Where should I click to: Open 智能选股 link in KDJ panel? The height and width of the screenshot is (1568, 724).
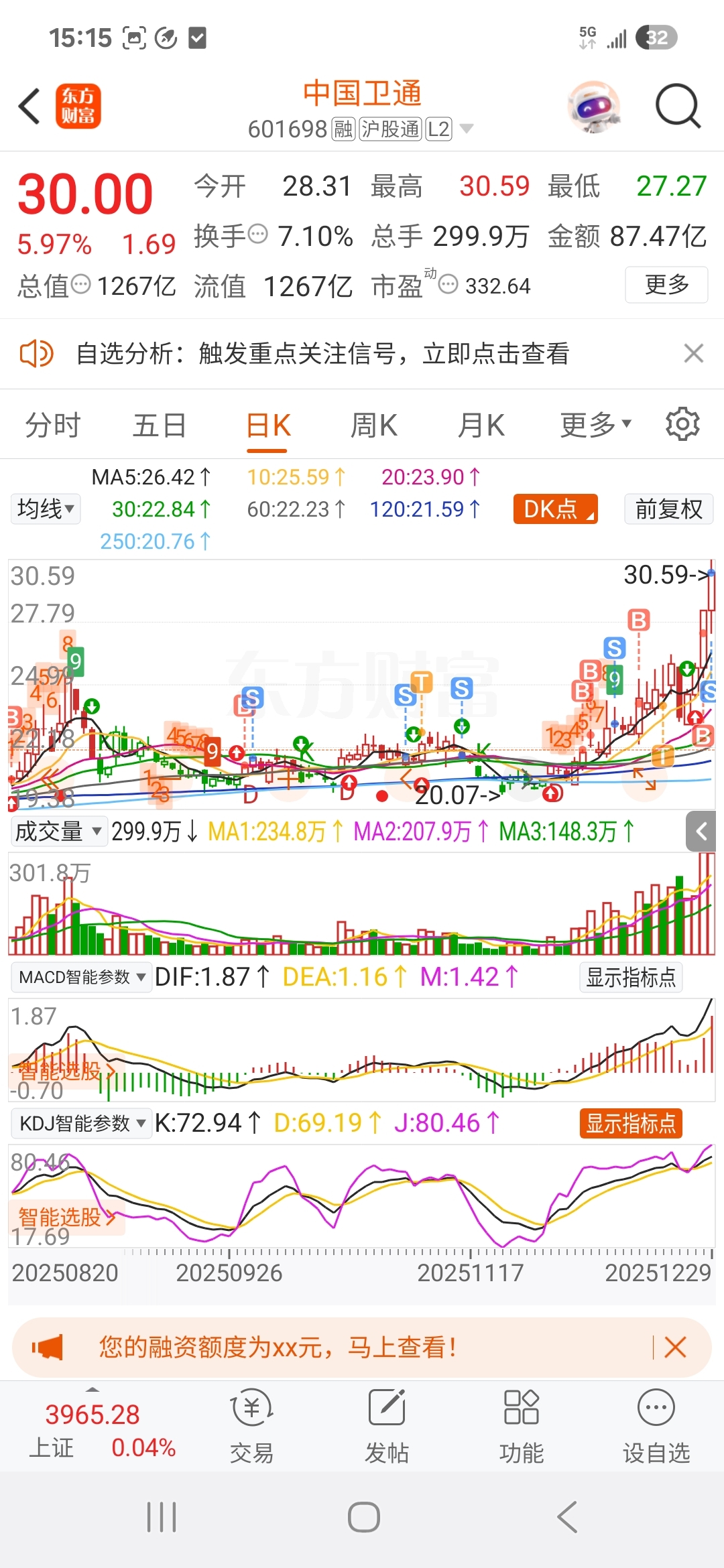(x=67, y=1216)
